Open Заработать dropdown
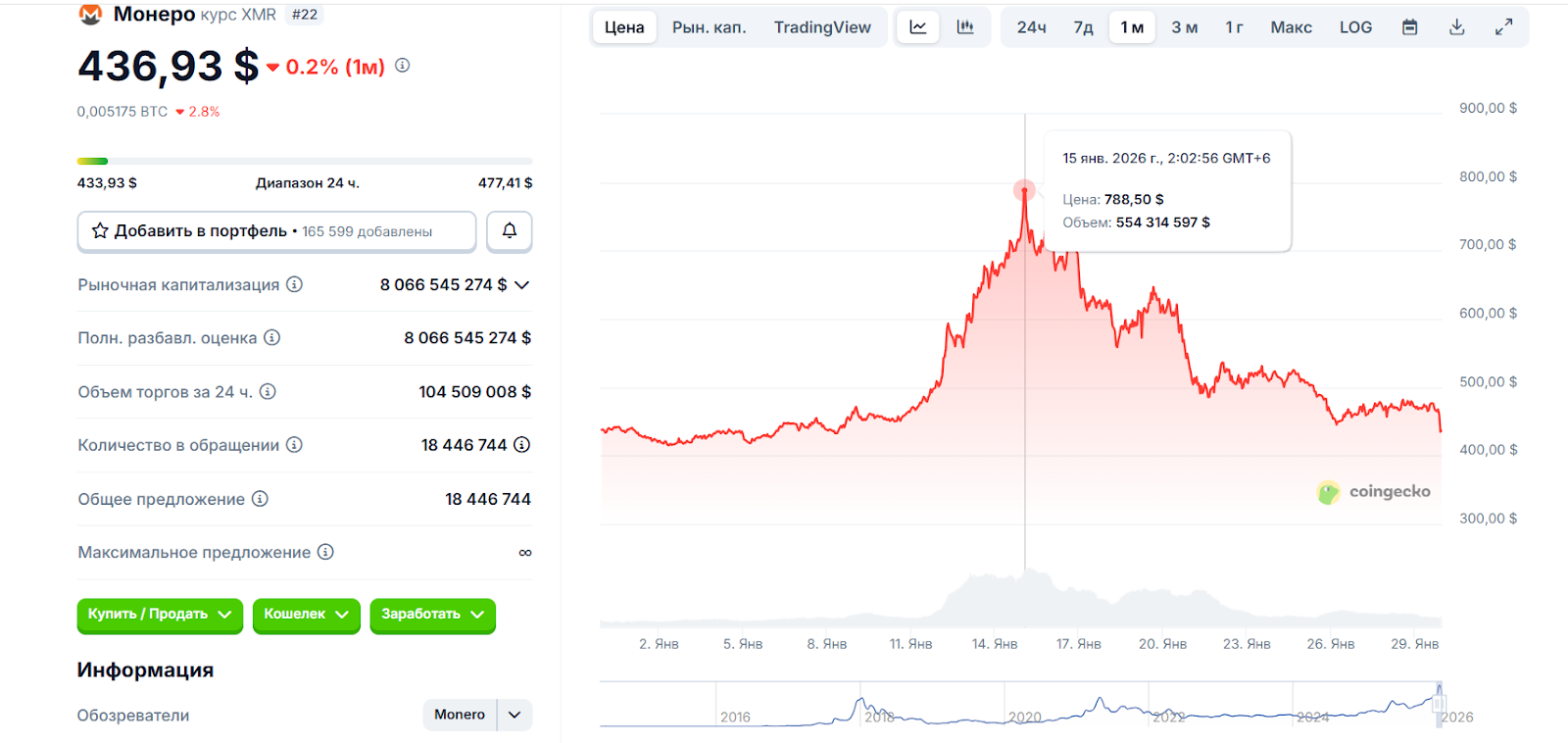The height and width of the screenshot is (743, 1568). click(x=433, y=615)
